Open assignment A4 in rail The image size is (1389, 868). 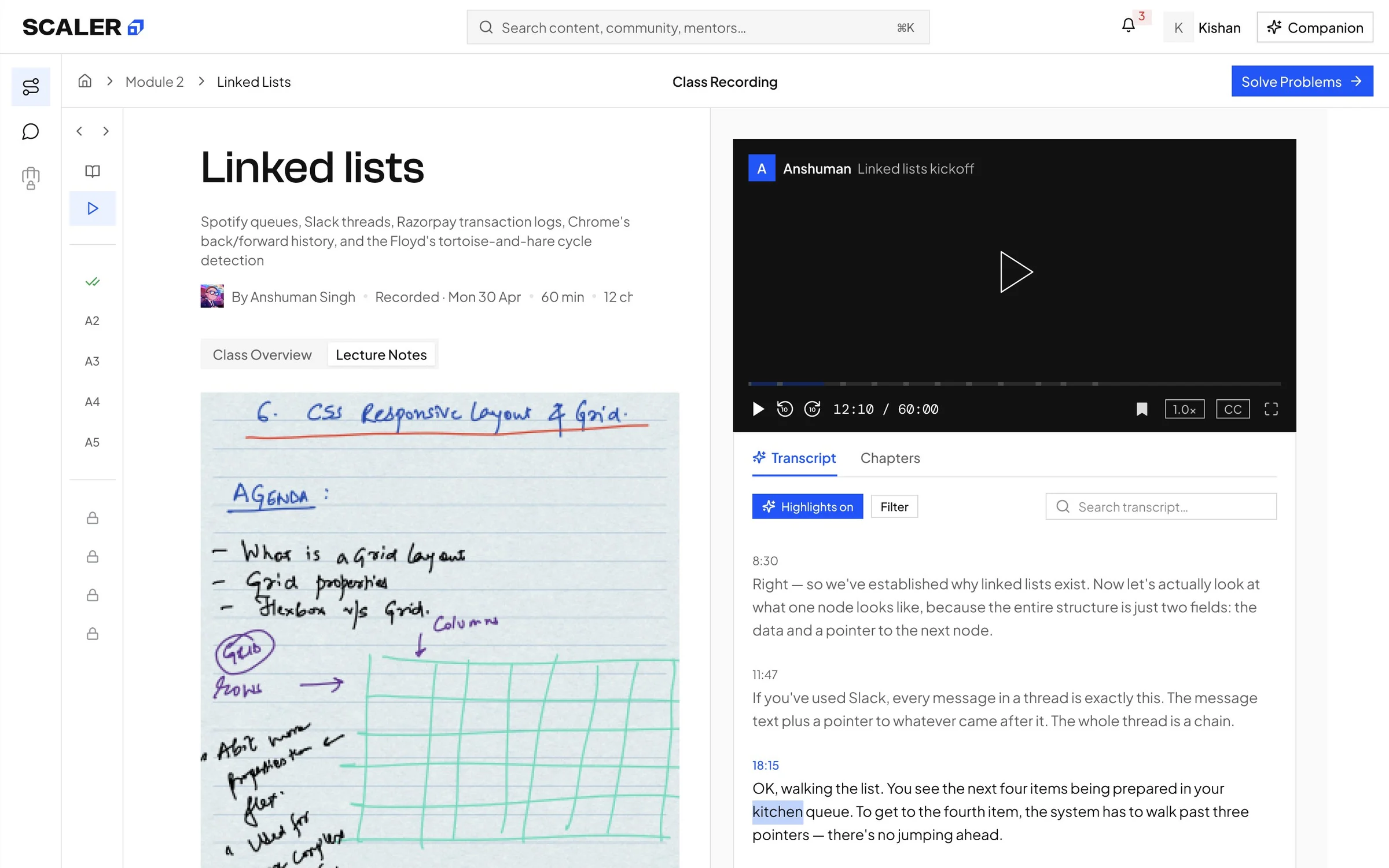coord(93,402)
